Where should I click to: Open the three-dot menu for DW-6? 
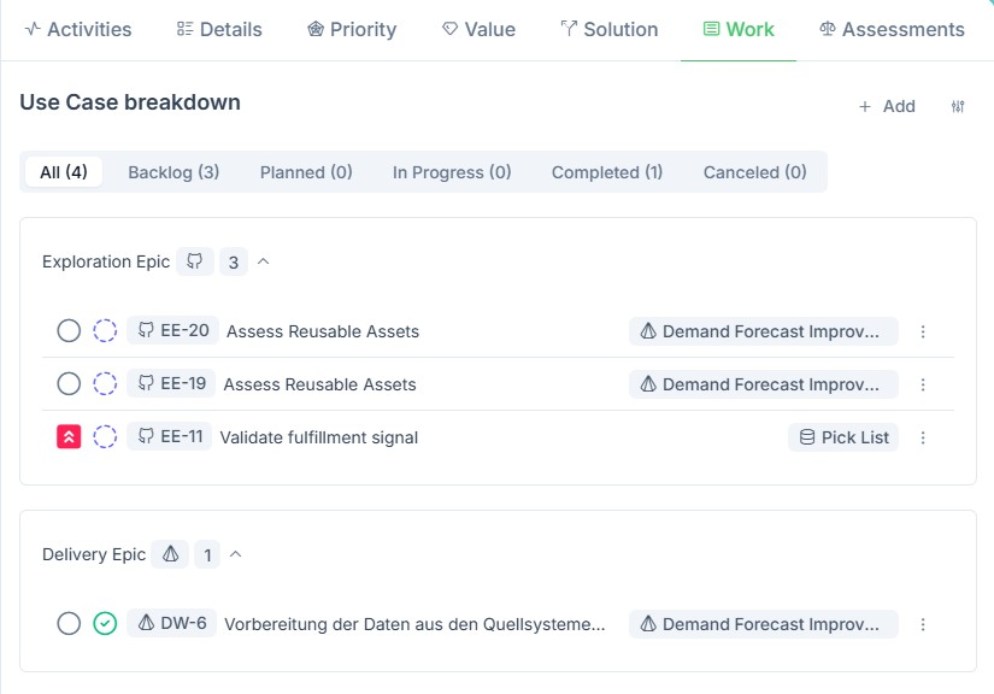[x=922, y=624]
